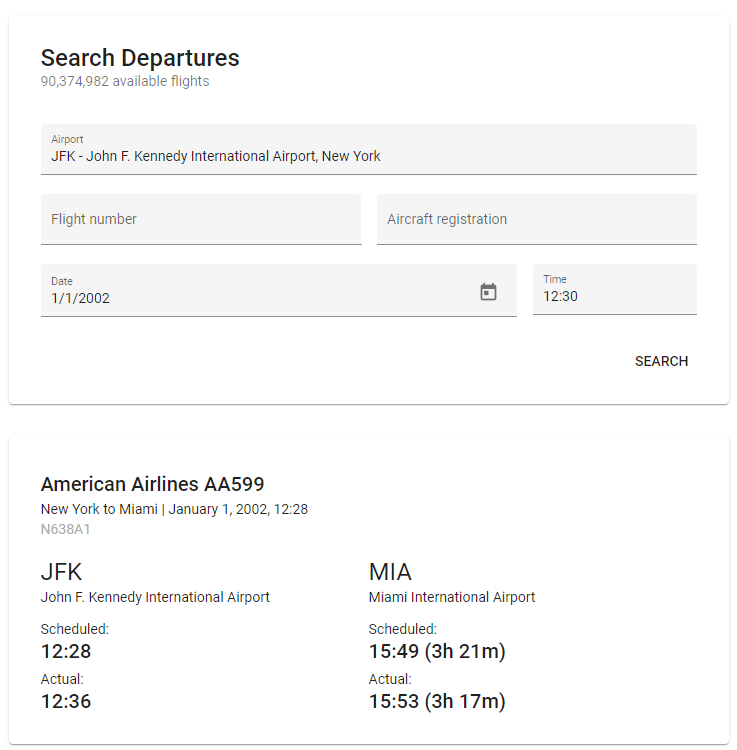The height and width of the screenshot is (750, 737).
Task: Click John F. Kennedy International Airport result label
Action: click(155, 597)
